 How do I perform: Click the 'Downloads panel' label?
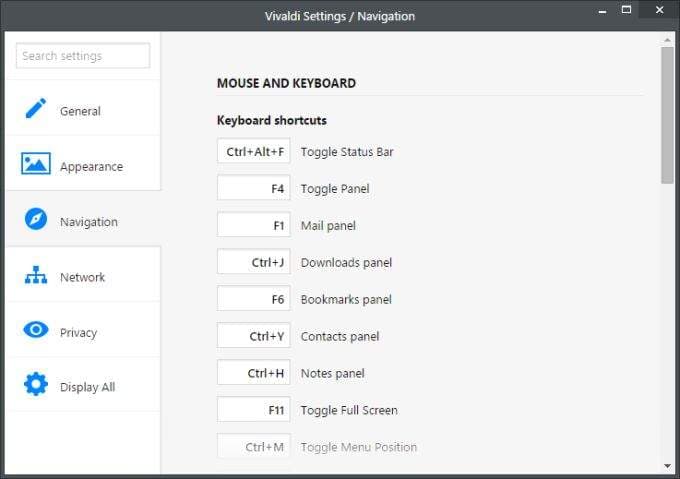pos(346,263)
